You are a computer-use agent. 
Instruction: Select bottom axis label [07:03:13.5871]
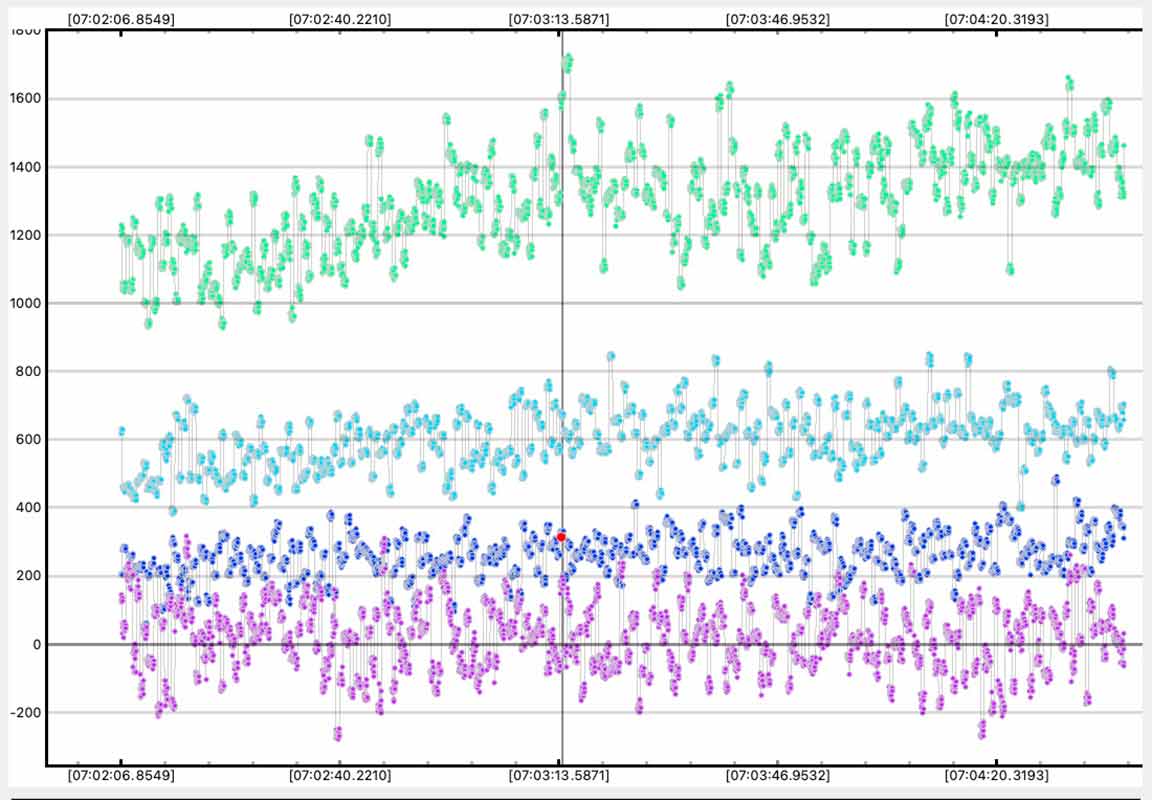point(559,776)
